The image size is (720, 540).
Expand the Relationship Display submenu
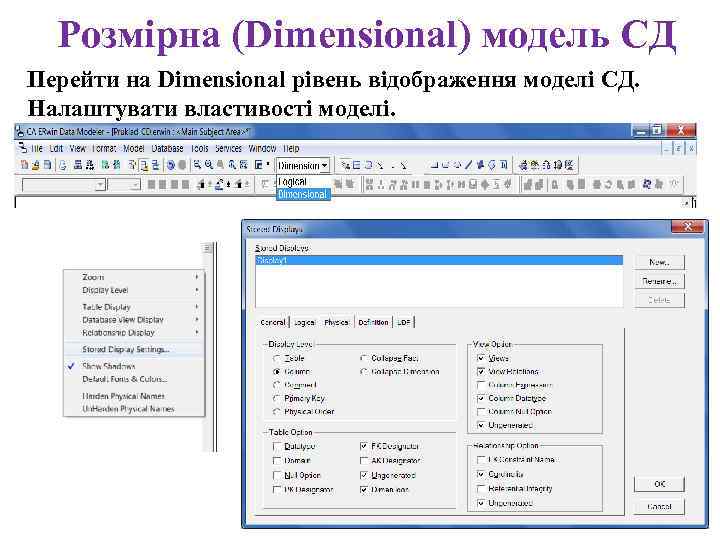(x=134, y=332)
